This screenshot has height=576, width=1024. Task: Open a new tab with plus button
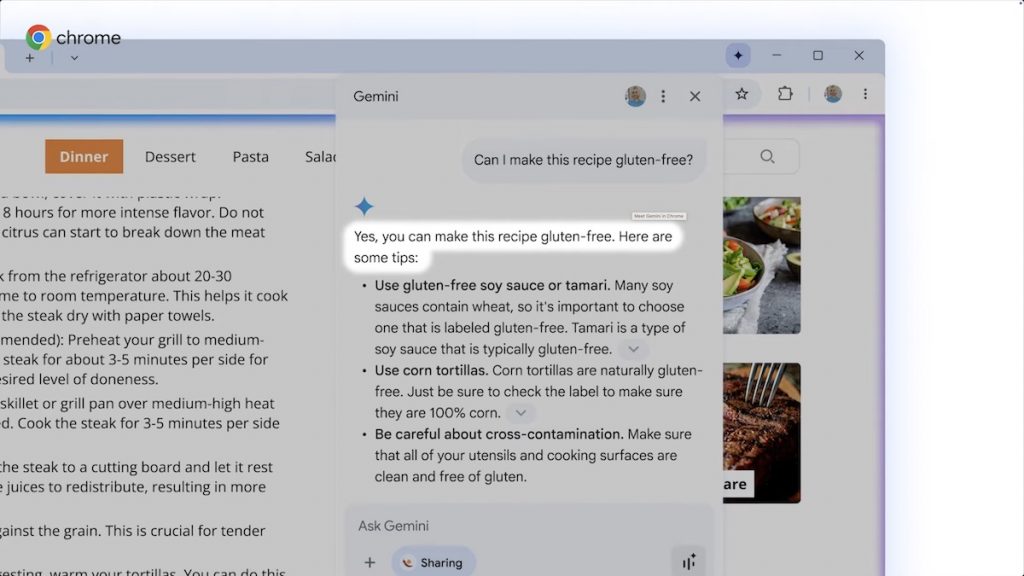click(x=30, y=58)
